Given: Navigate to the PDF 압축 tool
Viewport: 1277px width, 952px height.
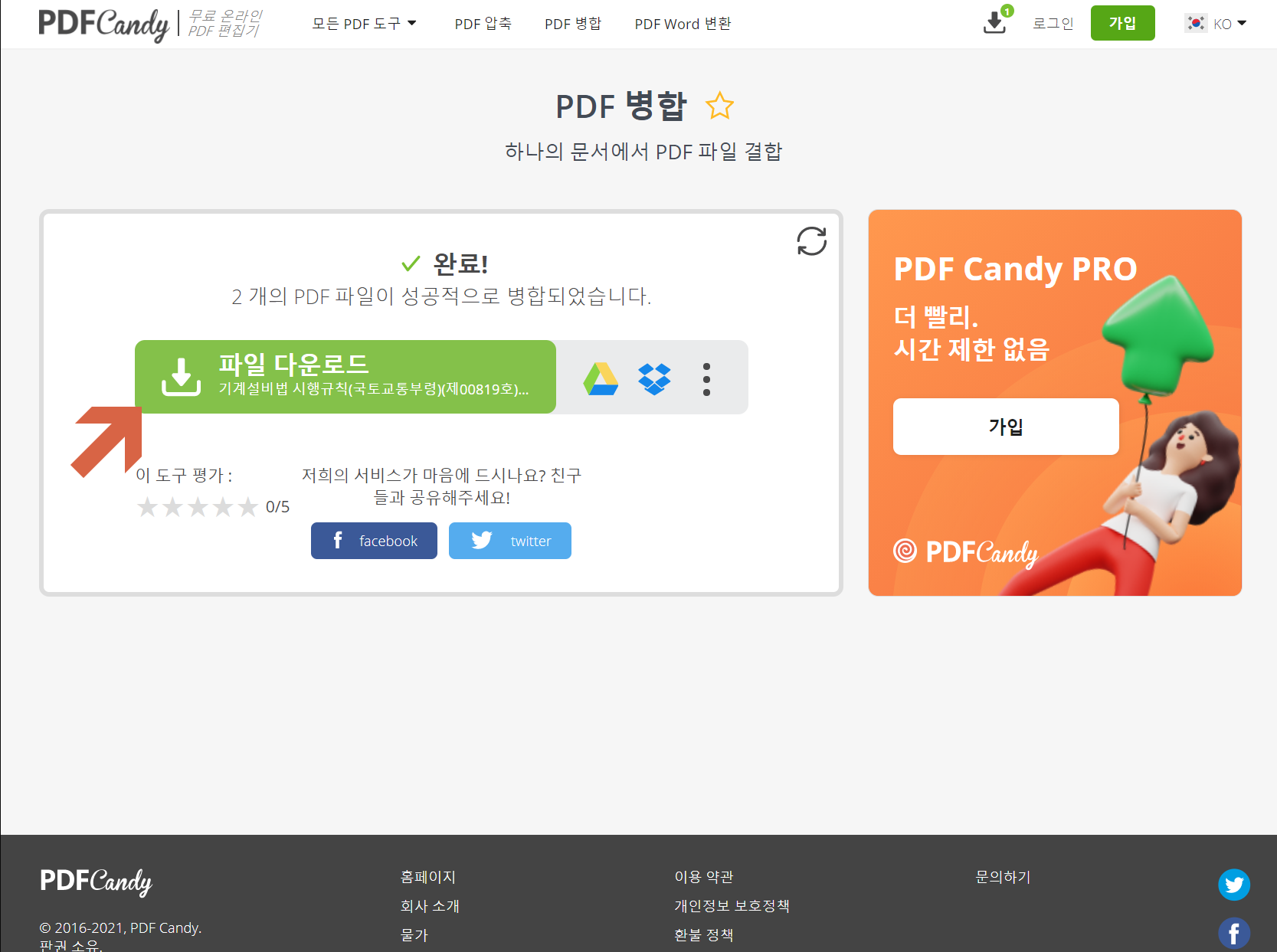Looking at the screenshot, I should 483,23.
